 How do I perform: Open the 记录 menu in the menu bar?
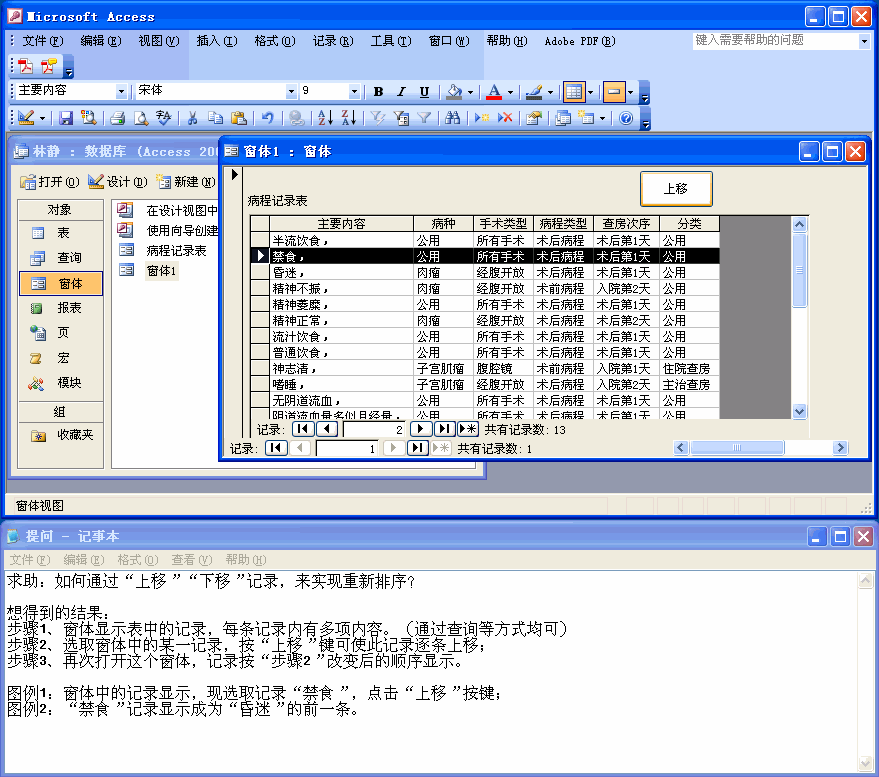click(x=332, y=41)
